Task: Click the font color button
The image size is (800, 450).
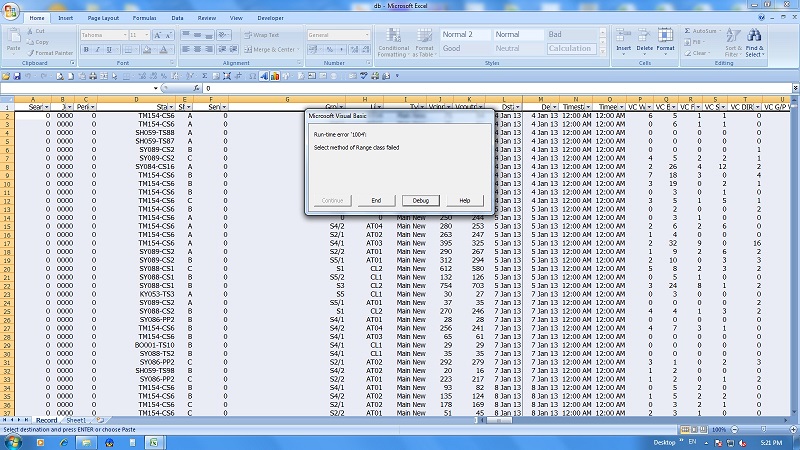Action: pyautogui.click(x=163, y=49)
